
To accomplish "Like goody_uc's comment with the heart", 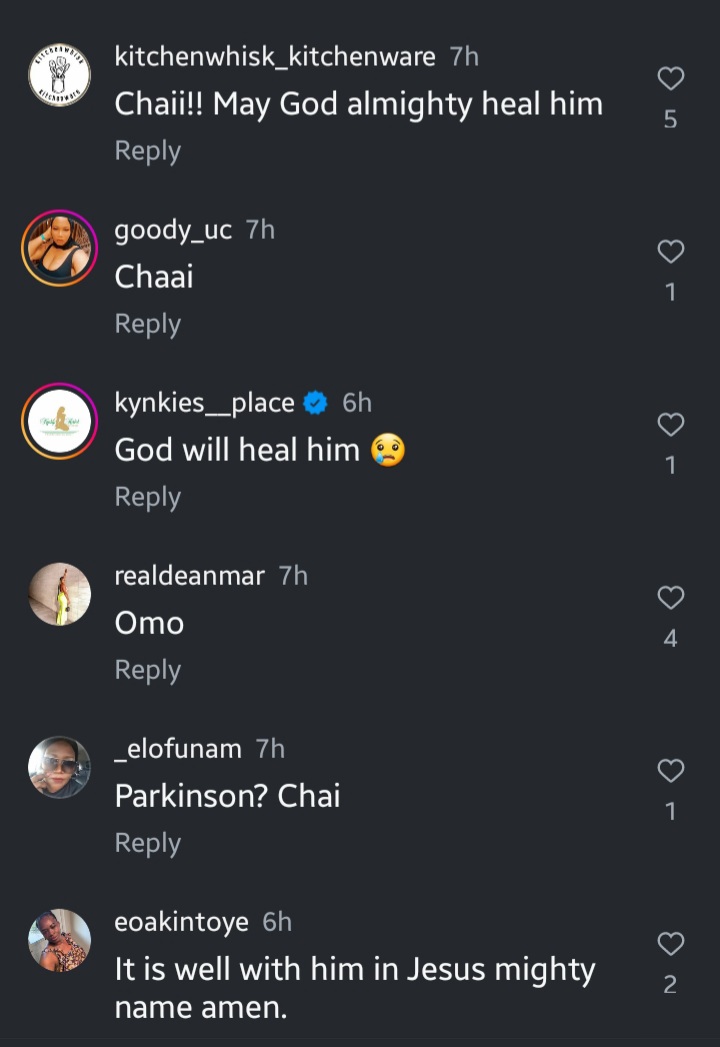I will pyautogui.click(x=670, y=252).
